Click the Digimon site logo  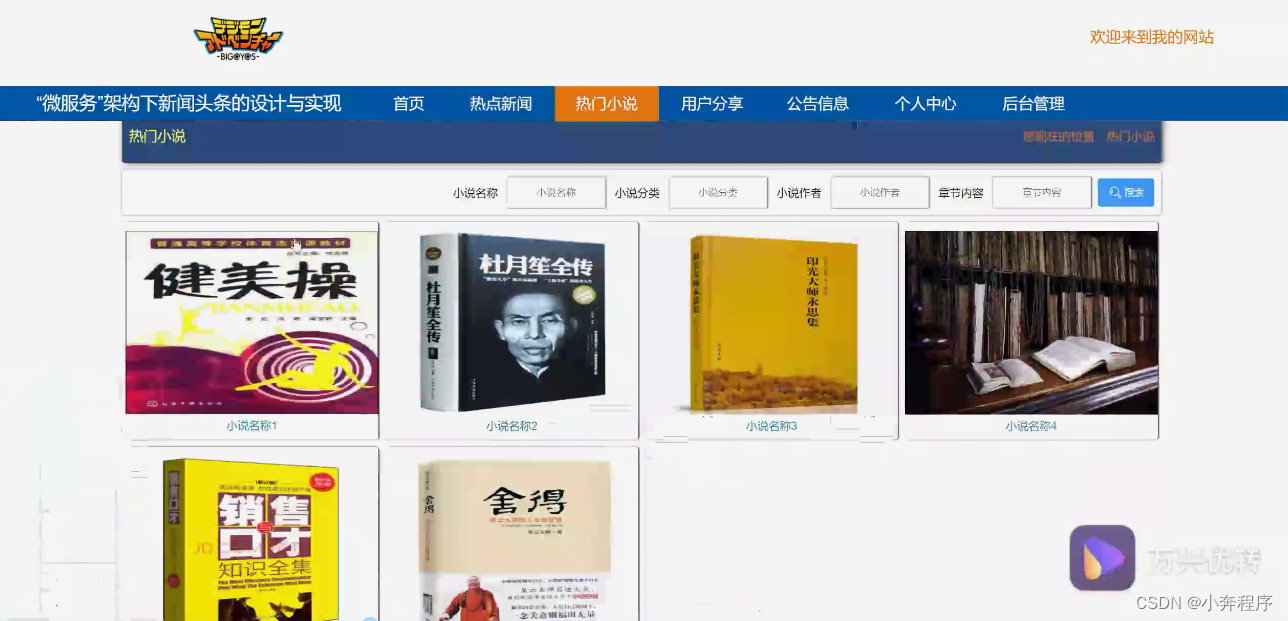click(238, 40)
